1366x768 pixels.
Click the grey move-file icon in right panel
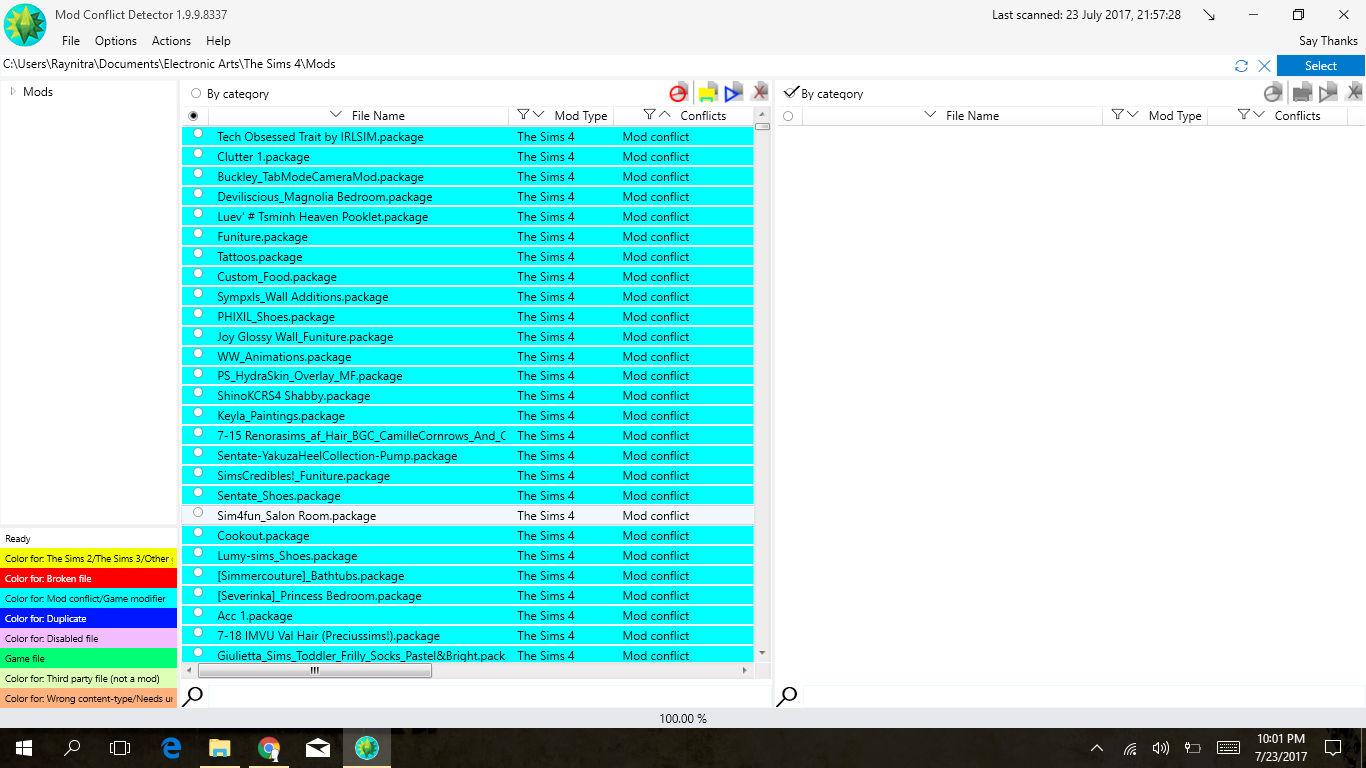(1301, 93)
